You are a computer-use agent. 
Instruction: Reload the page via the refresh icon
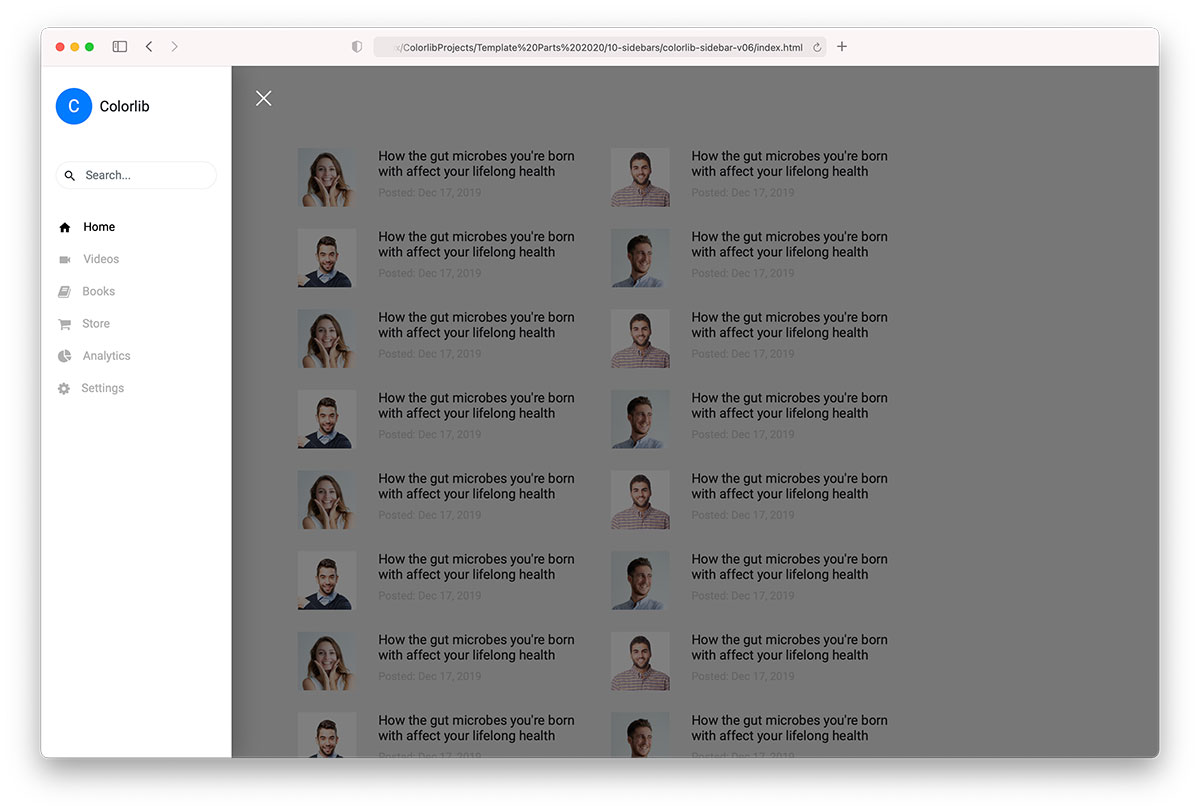tap(816, 46)
